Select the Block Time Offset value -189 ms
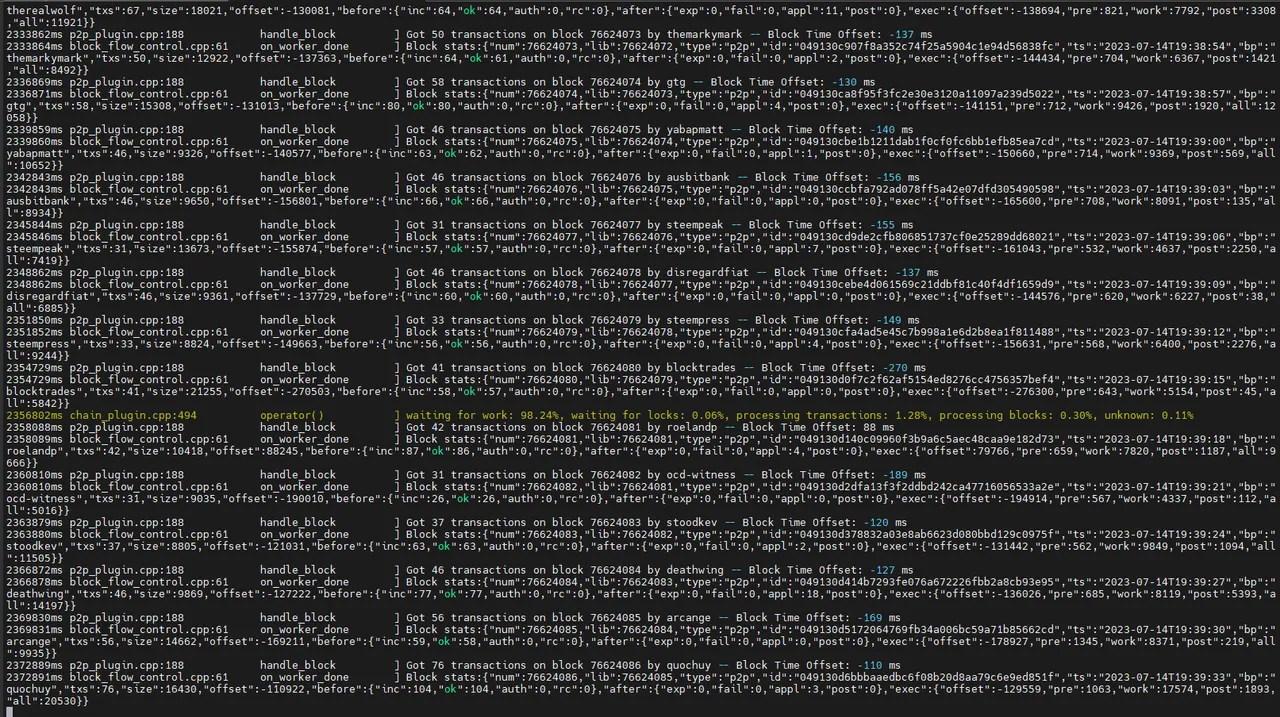The width and height of the screenshot is (1280, 717). click(x=904, y=475)
